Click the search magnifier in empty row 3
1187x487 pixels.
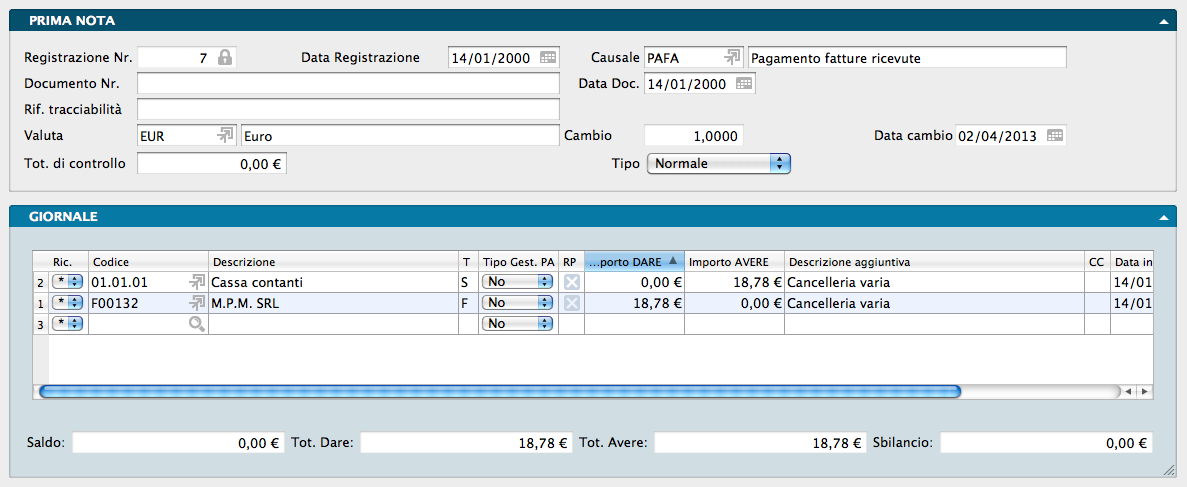(x=197, y=324)
